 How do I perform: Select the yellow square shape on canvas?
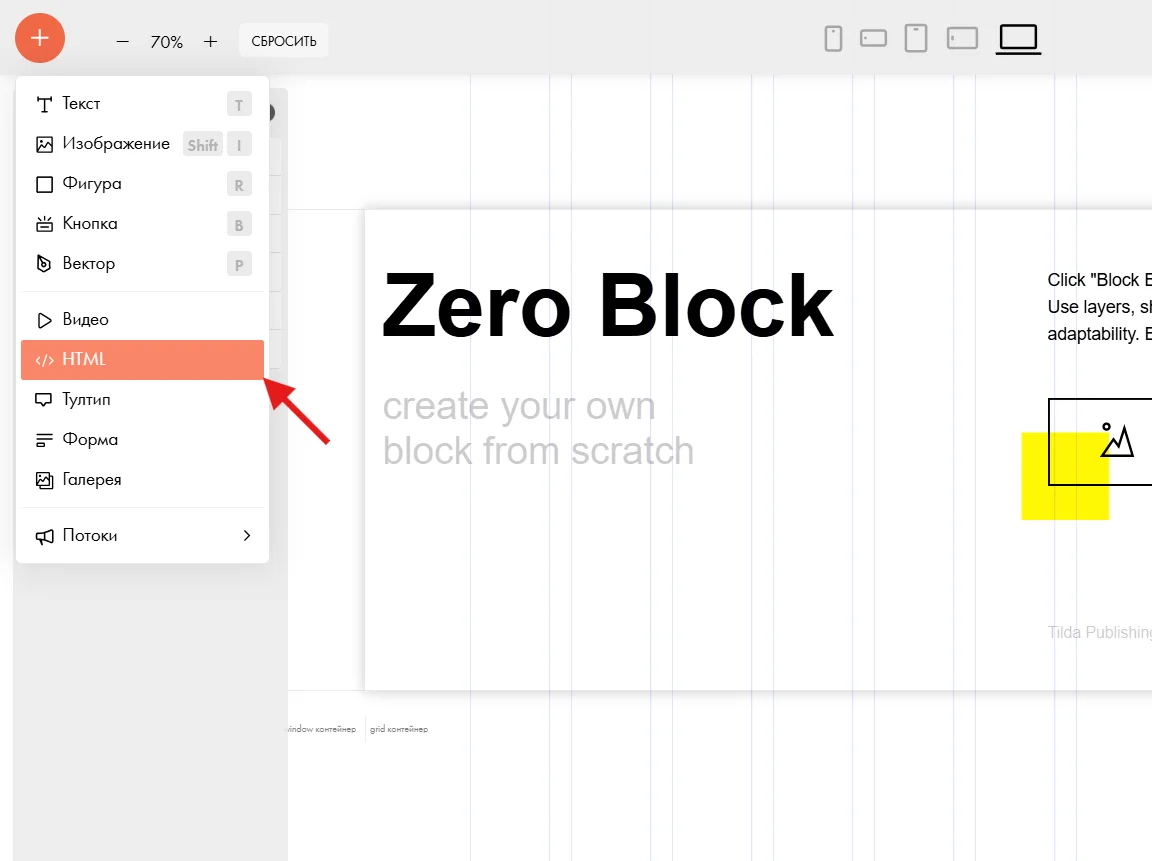(x=1065, y=476)
